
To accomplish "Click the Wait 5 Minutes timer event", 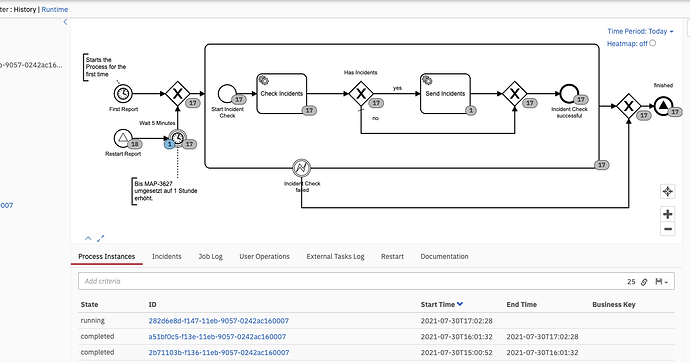I will (x=178, y=138).
